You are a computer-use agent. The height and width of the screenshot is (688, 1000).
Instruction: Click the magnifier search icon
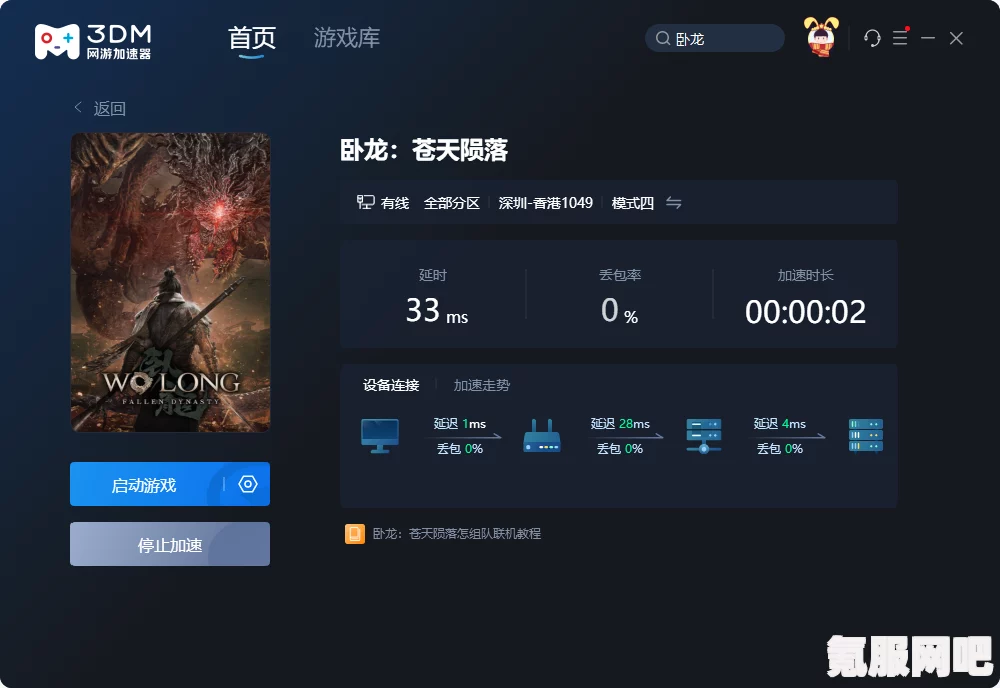click(x=663, y=38)
